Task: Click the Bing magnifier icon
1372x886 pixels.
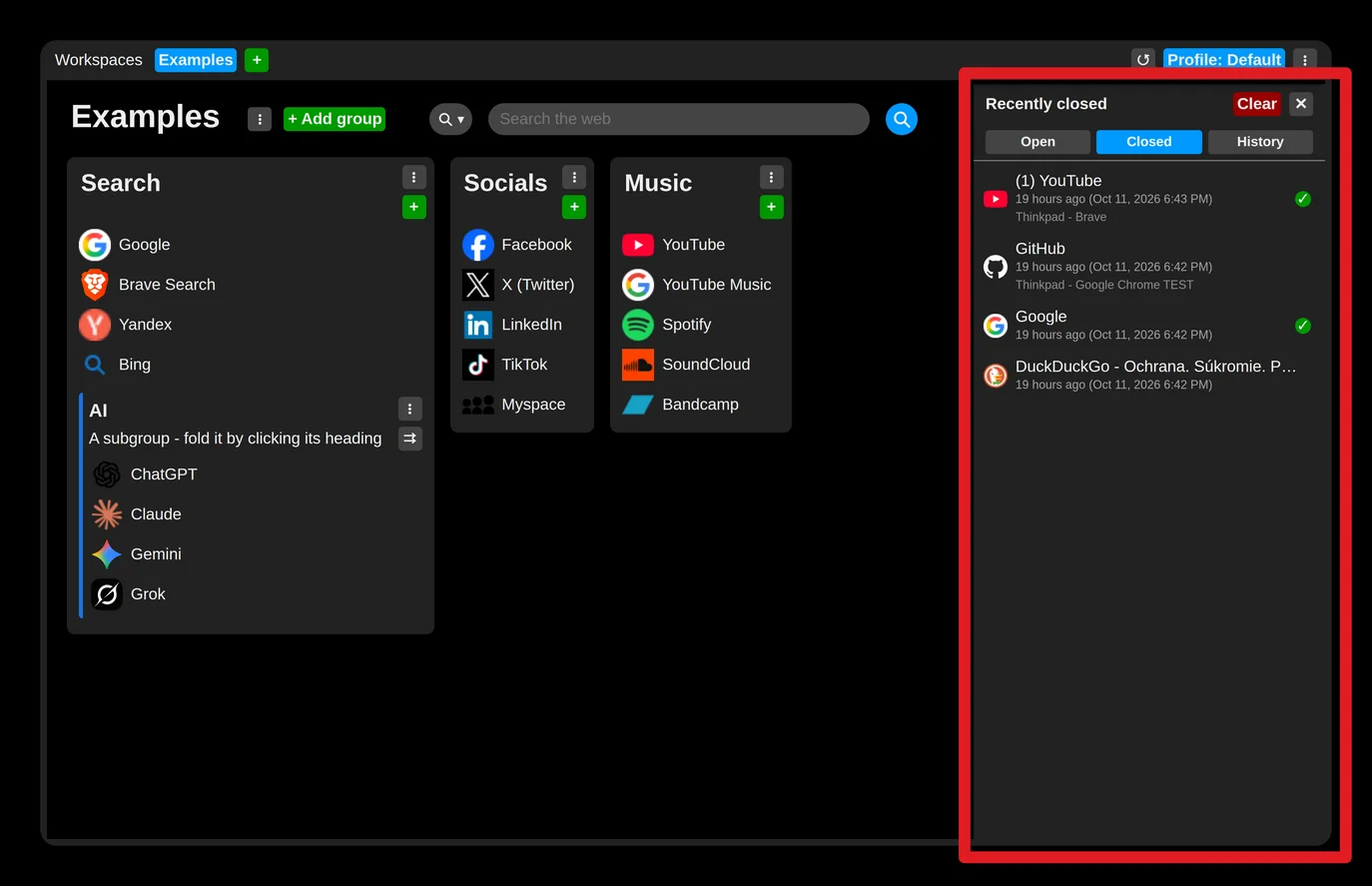Action: [x=95, y=365]
